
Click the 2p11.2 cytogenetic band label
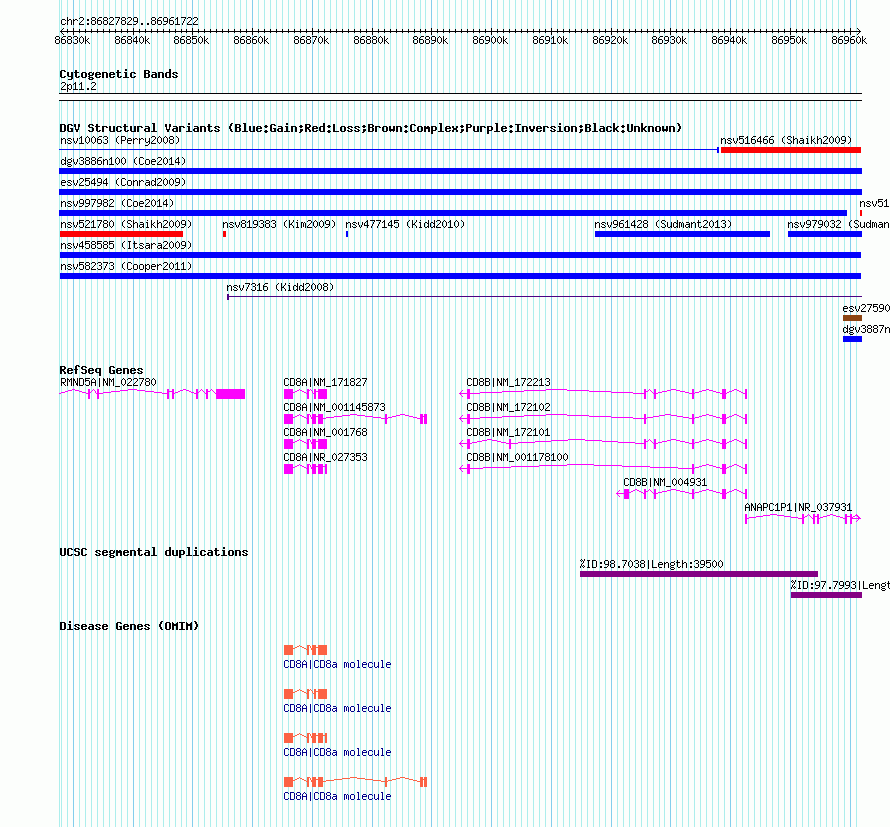(78, 86)
